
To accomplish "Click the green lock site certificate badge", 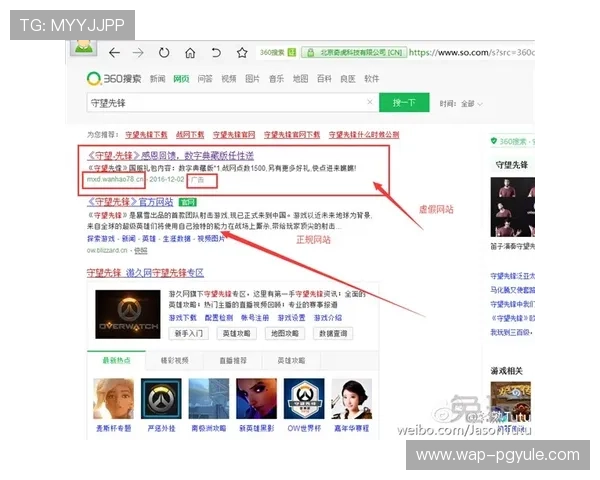I will pyautogui.click(x=354, y=52).
